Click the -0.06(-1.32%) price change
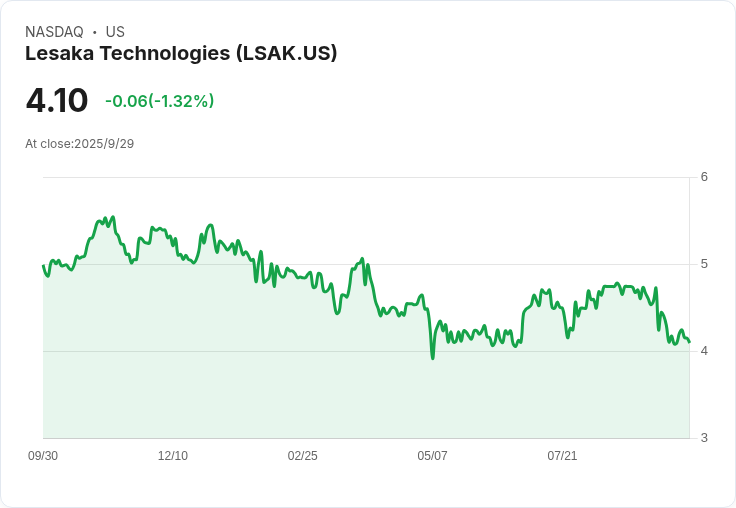This screenshot has height=508, width=736. [160, 101]
